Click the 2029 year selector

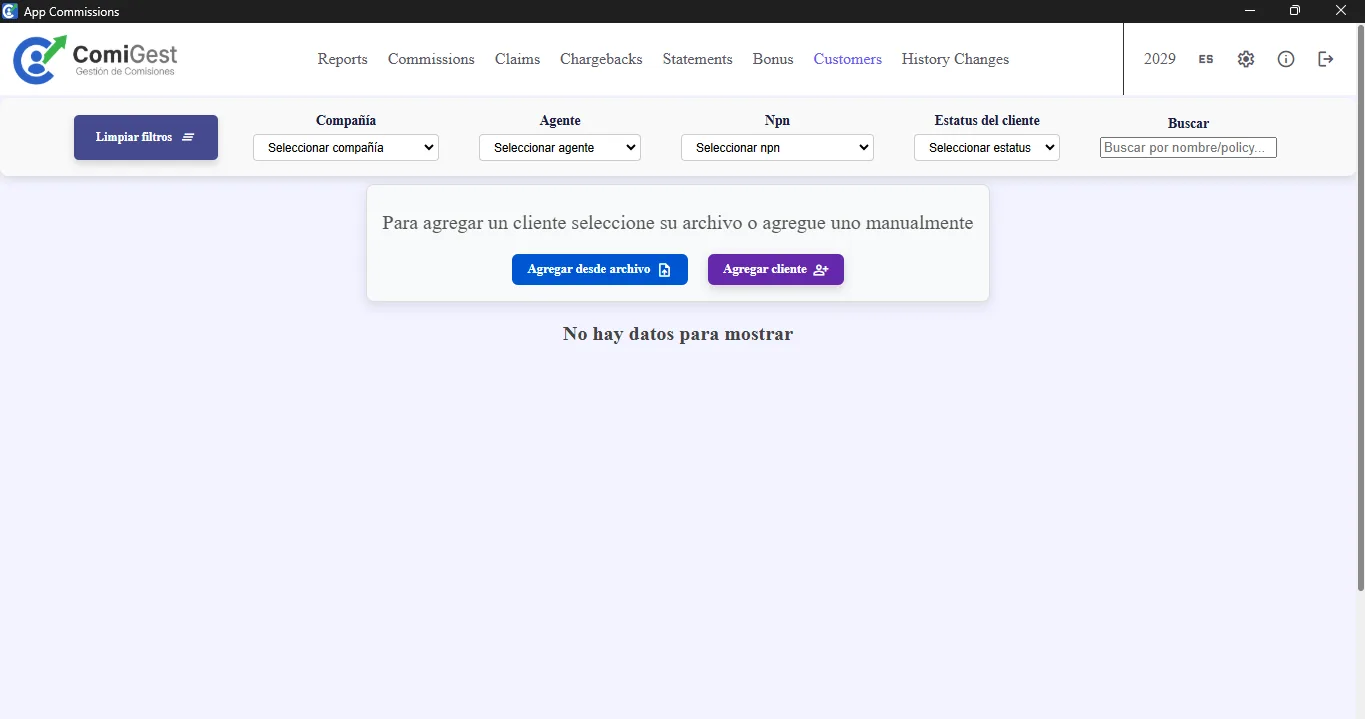(x=1160, y=59)
